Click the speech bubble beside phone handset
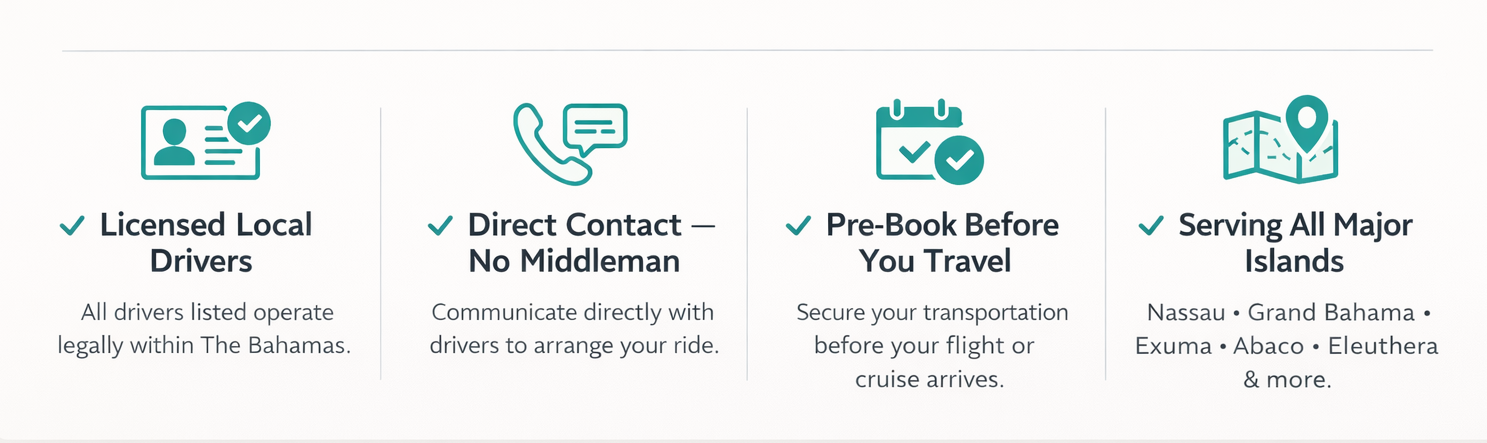This screenshot has width=1487, height=443. (x=595, y=127)
